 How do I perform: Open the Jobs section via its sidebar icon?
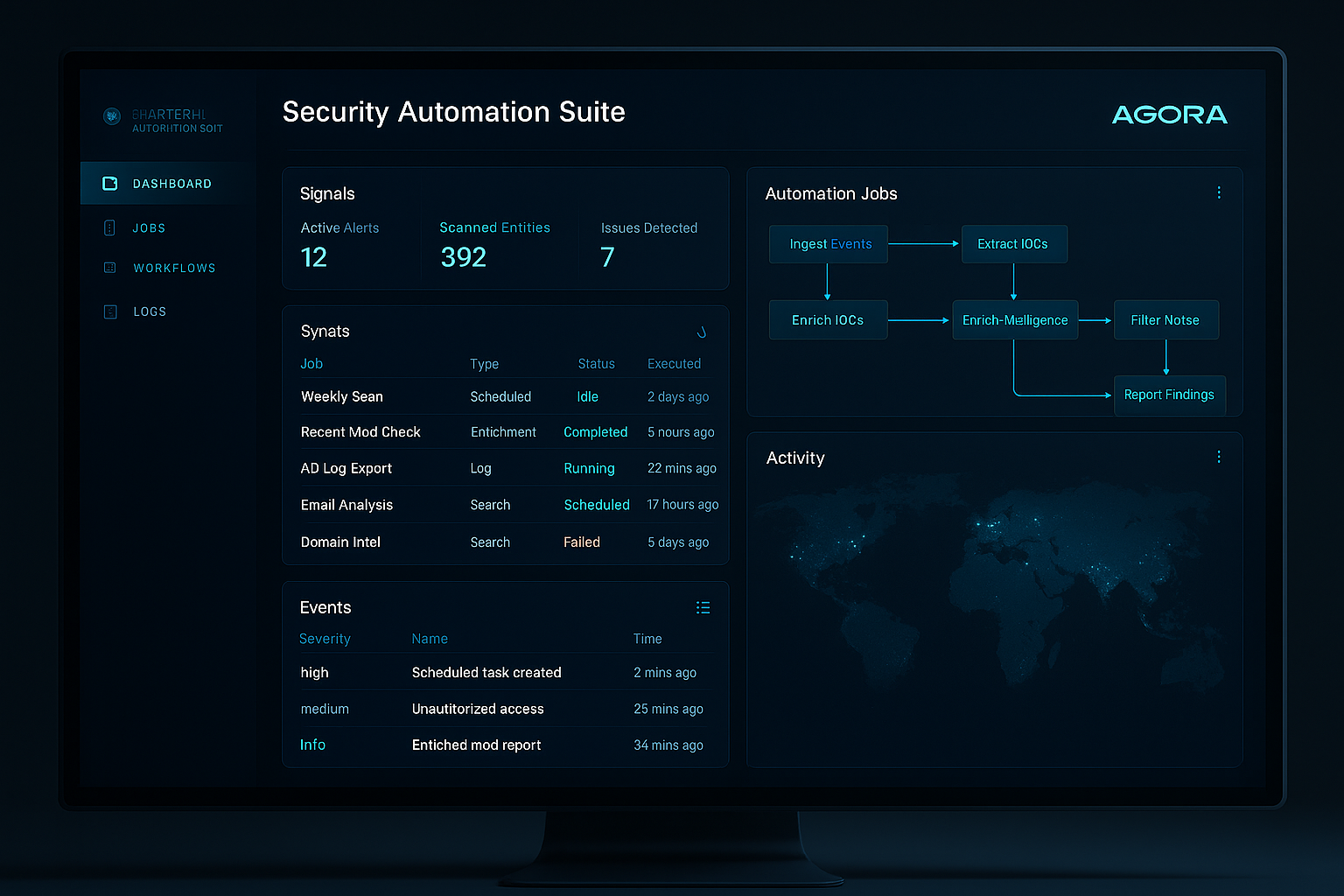coord(109,227)
